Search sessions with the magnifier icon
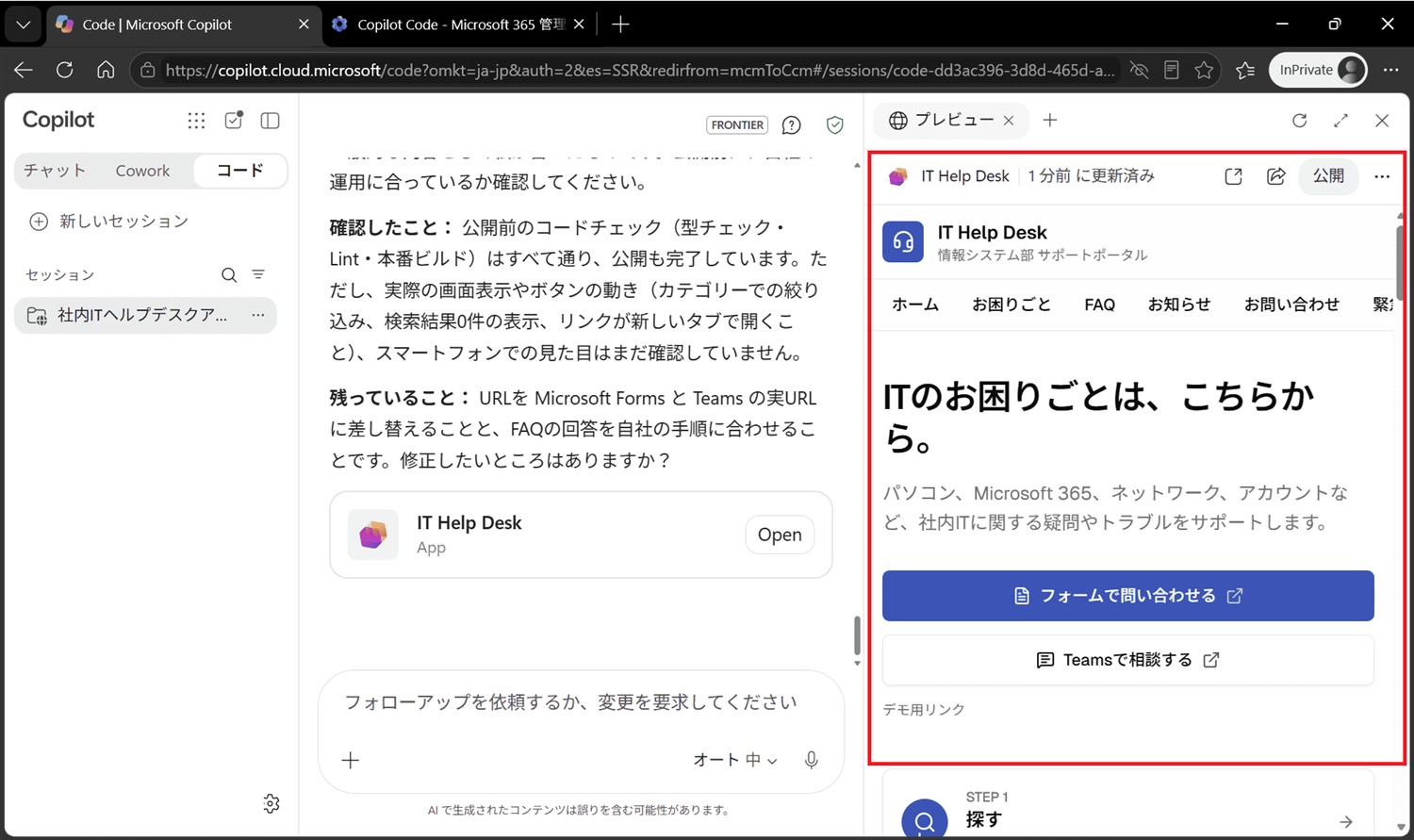 tap(229, 275)
